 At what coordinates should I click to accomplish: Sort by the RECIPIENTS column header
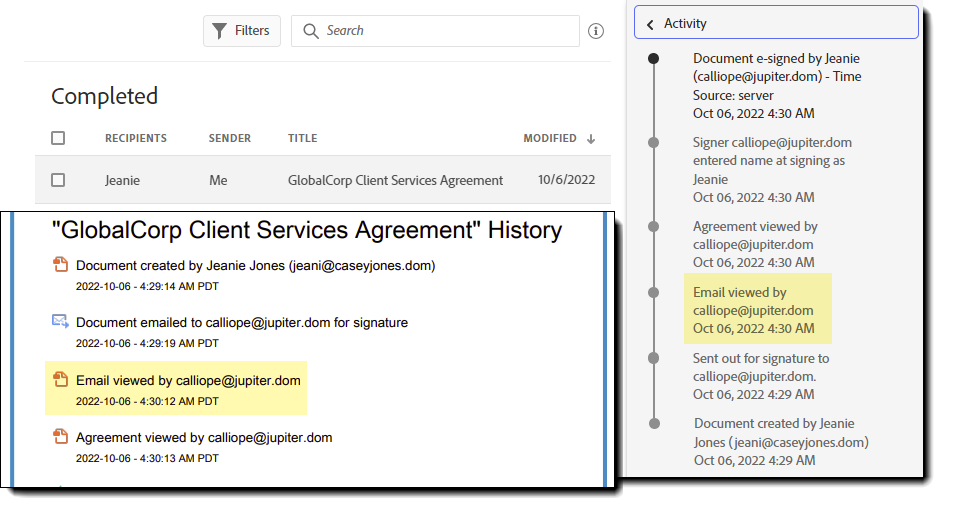coord(136,138)
